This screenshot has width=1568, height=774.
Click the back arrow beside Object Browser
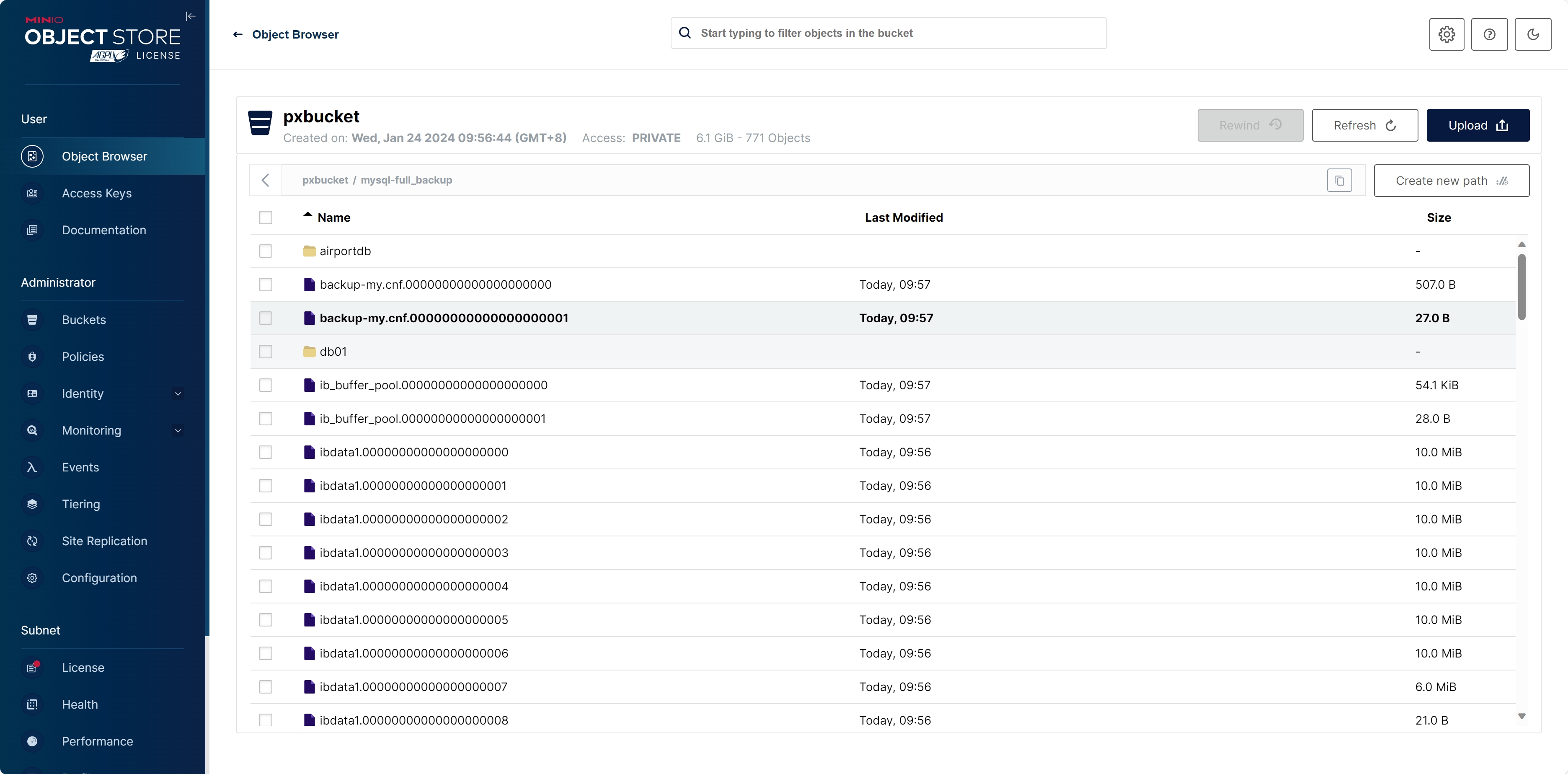pyautogui.click(x=238, y=35)
